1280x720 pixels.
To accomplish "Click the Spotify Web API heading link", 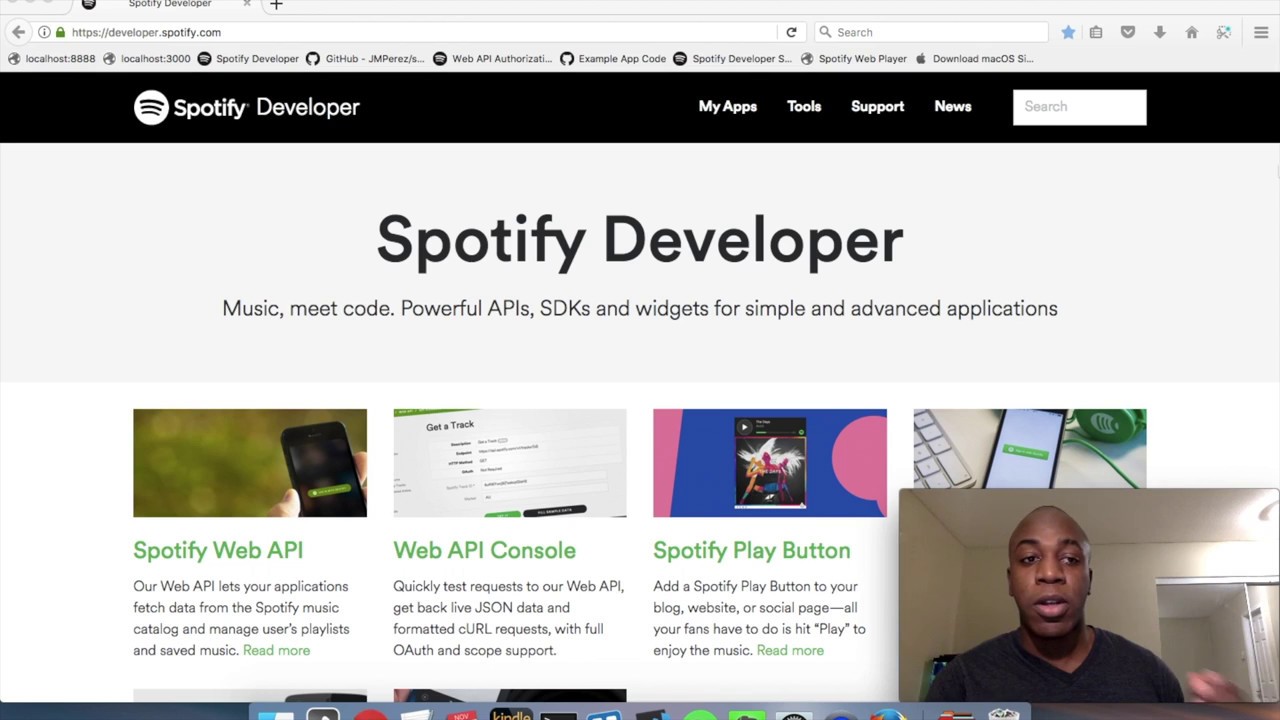I will click(x=218, y=550).
